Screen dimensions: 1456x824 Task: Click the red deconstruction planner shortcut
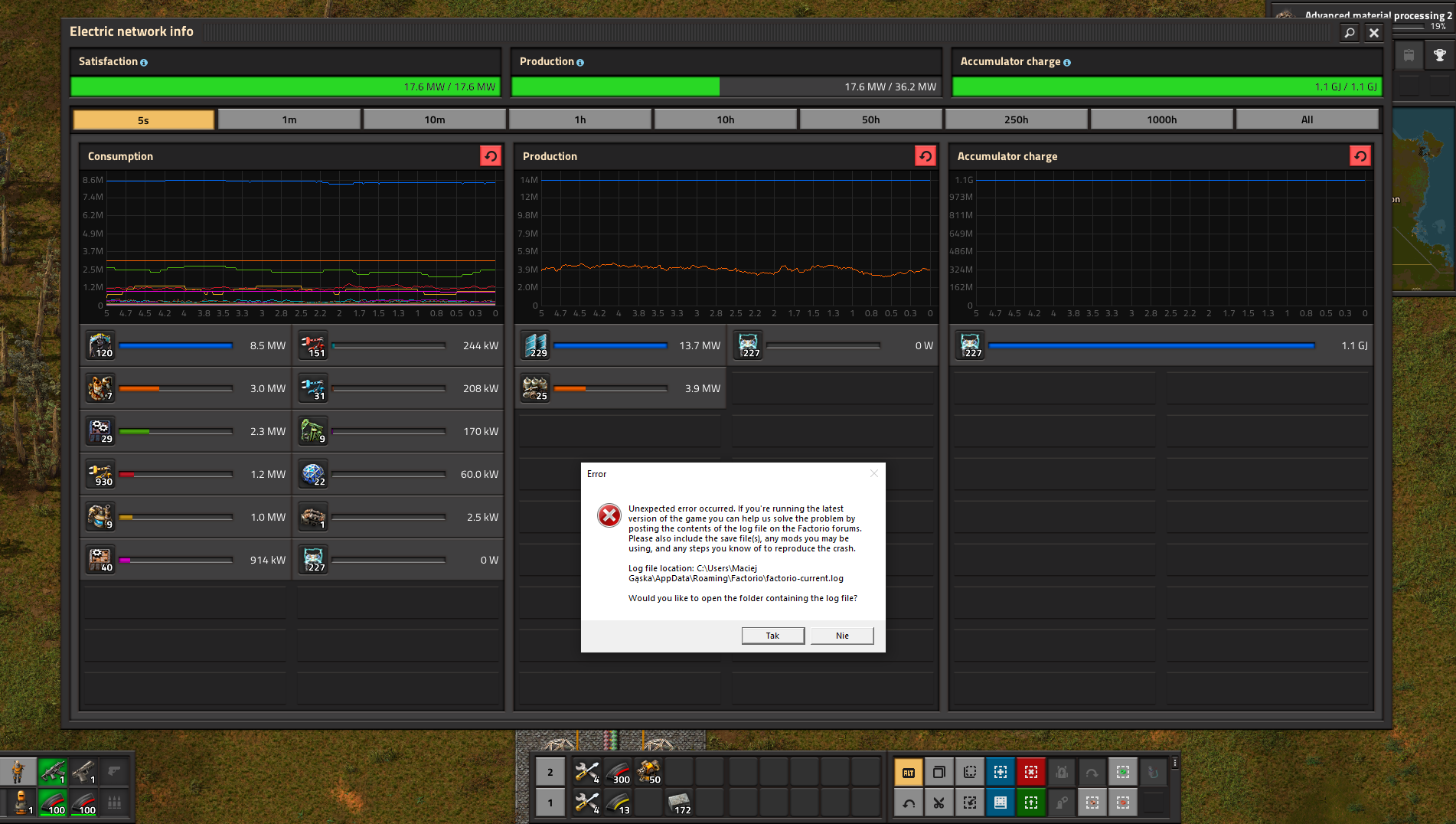click(1031, 772)
